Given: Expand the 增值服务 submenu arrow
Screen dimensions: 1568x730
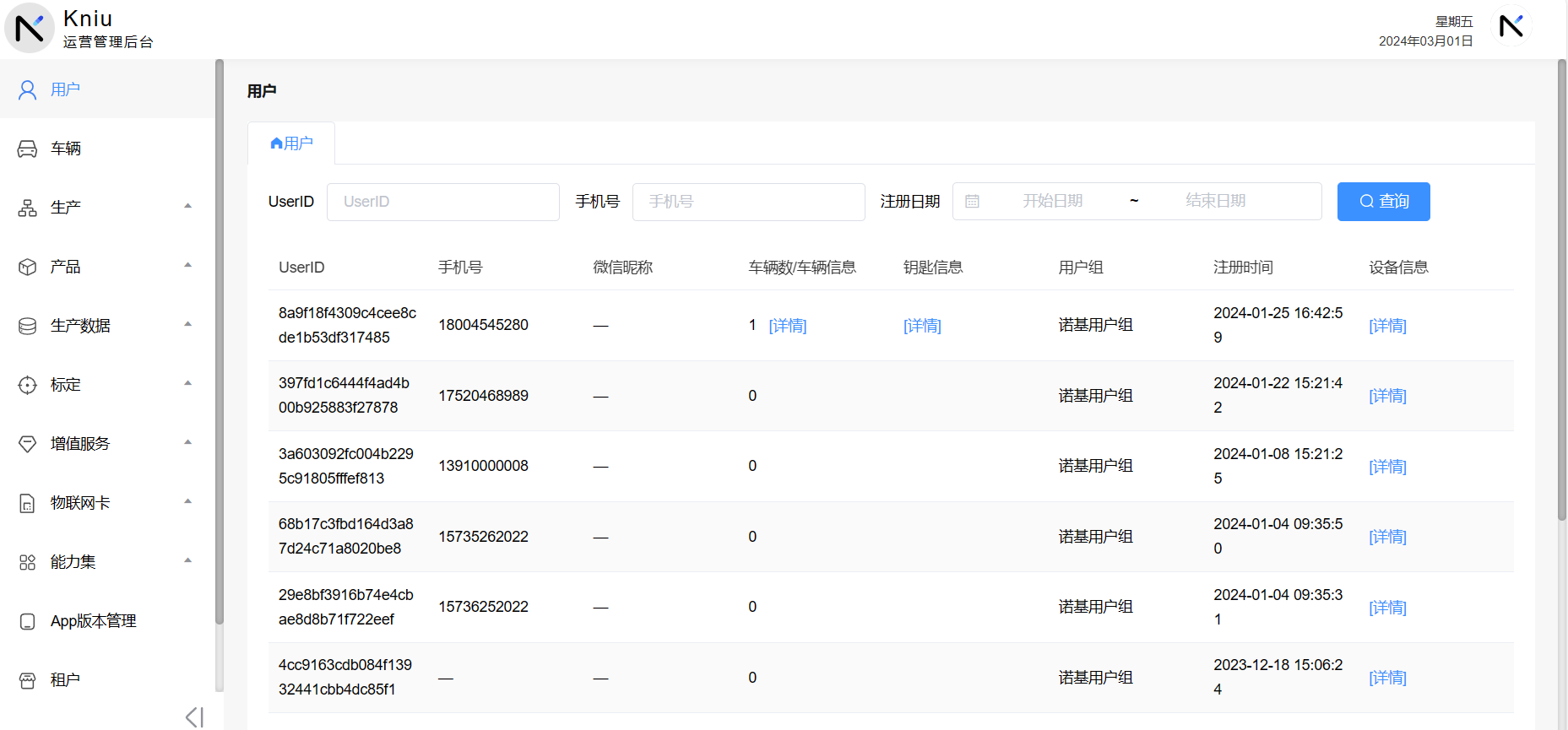Looking at the screenshot, I should (x=188, y=442).
